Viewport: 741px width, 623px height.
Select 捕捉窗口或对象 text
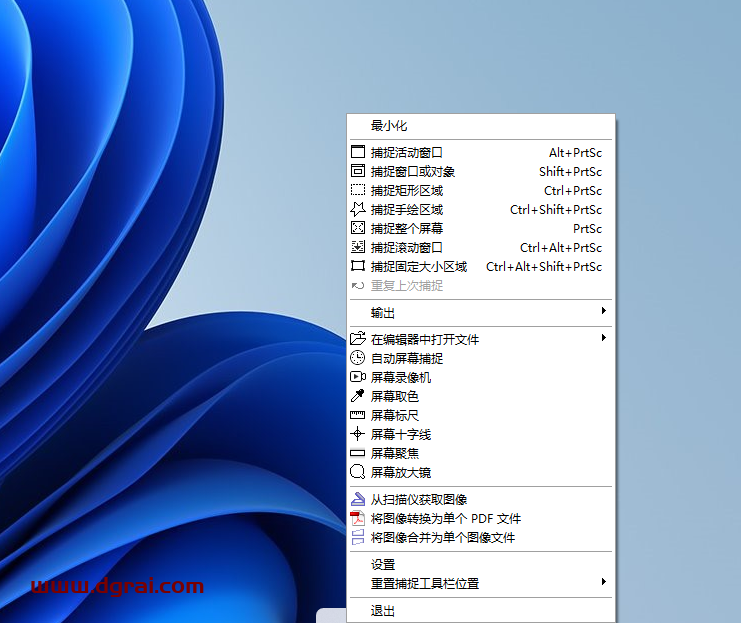413,171
